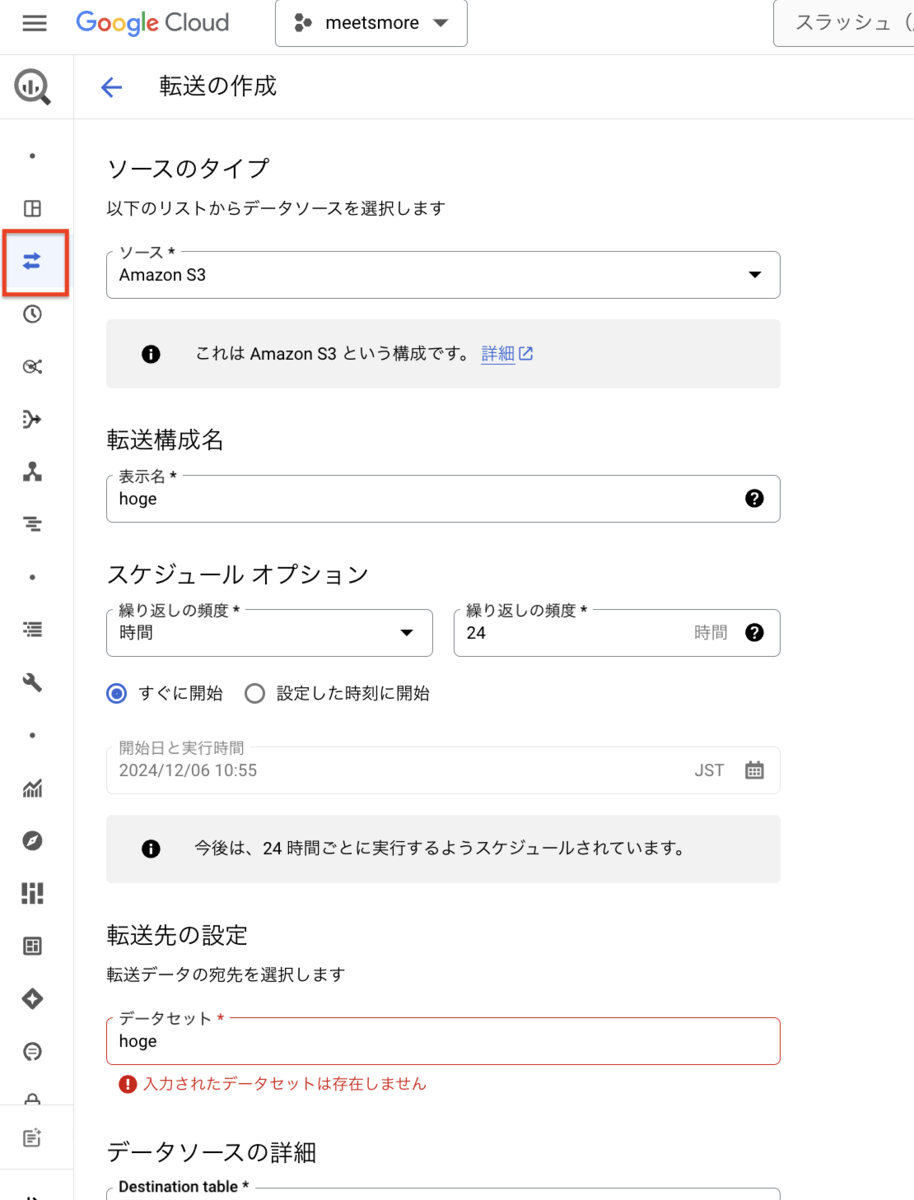Click the 表示名 hoge input field
The height and width of the screenshot is (1200, 914).
pyautogui.click(x=443, y=498)
